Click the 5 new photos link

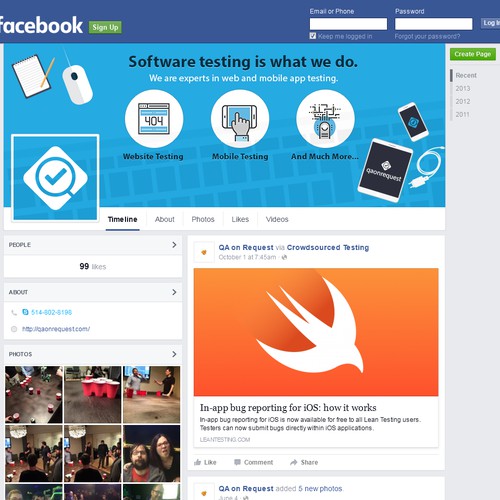(320, 488)
